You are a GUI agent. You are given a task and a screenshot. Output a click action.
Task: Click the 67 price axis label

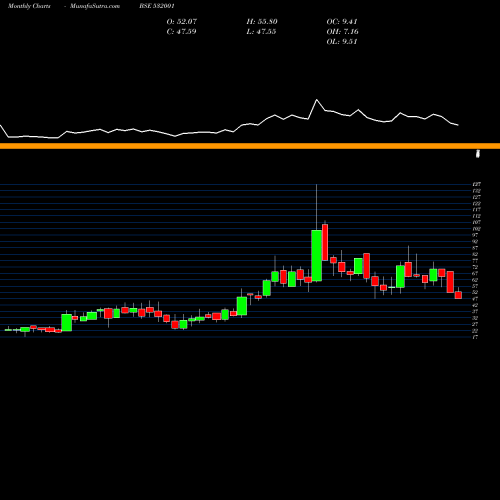point(475,273)
